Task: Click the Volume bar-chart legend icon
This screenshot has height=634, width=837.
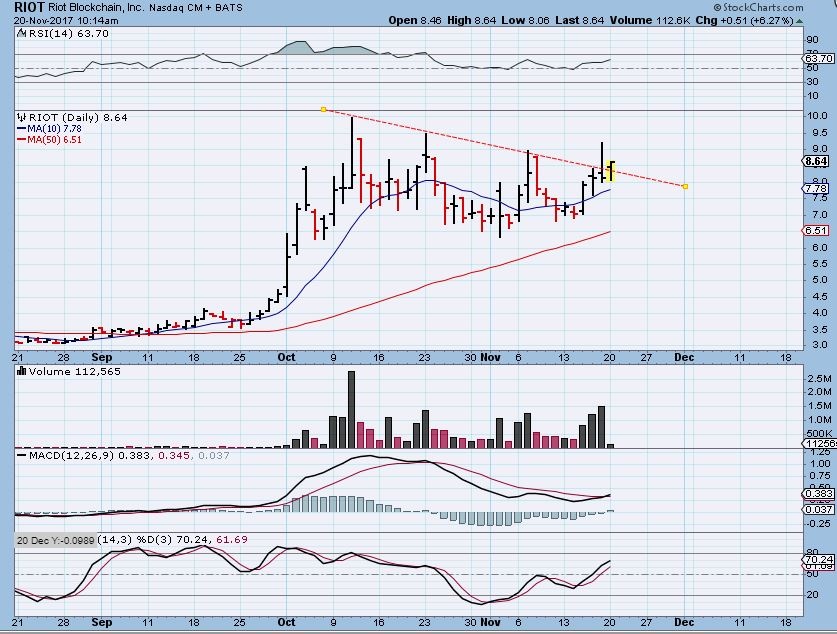Action: 22,373
